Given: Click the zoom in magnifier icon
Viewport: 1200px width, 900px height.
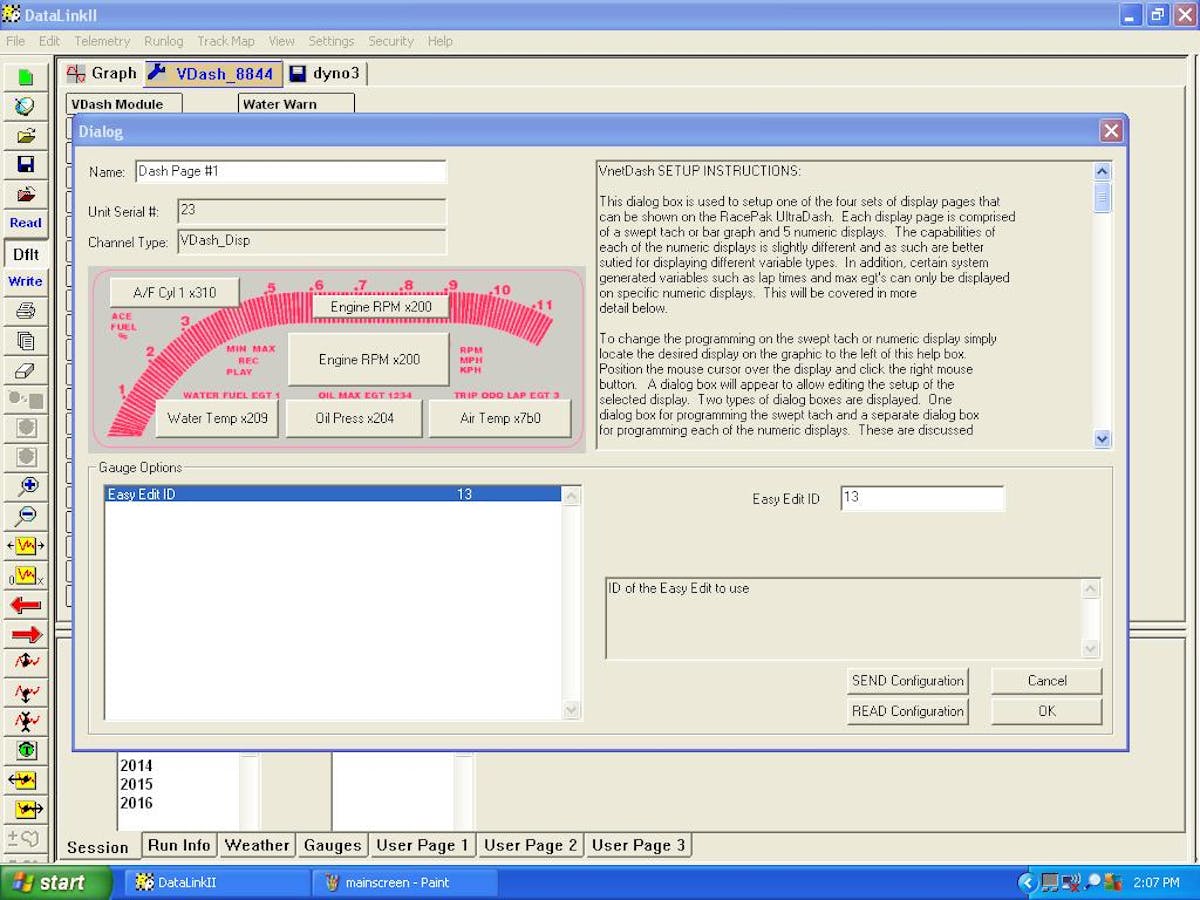Looking at the screenshot, I should pyautogui.click(x=26, y=487).
